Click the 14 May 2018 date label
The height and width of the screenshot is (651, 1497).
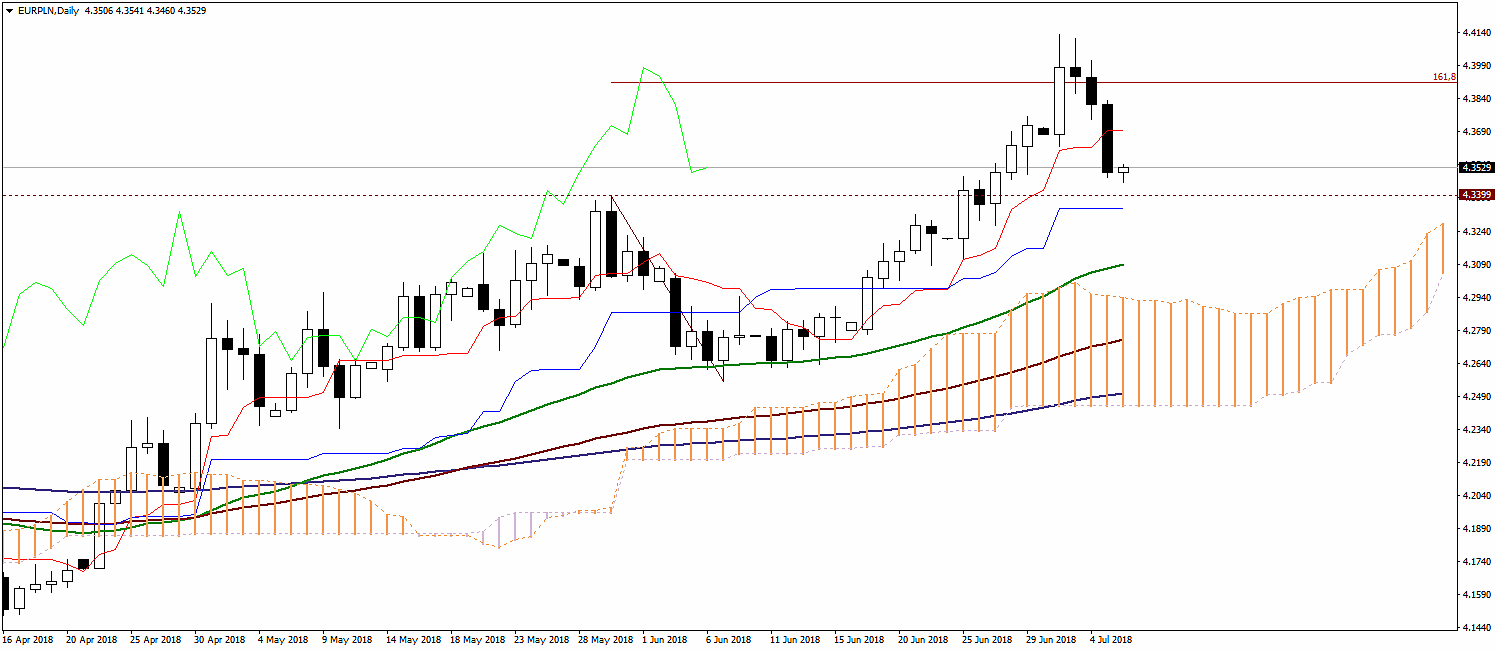tap(412, 639)
